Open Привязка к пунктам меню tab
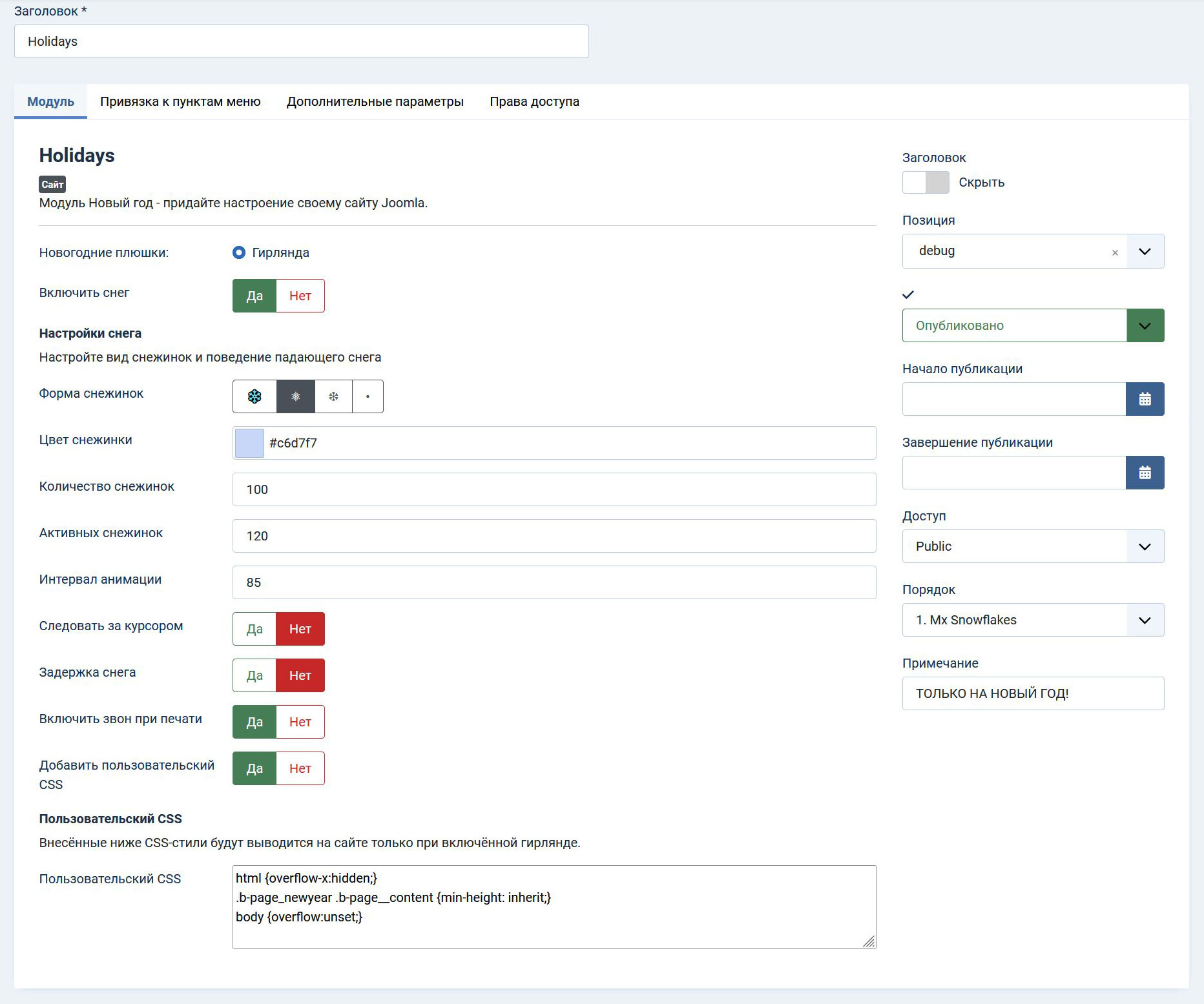This screenshot has width=1204, height=1004. pyautogui.click(x=180, y=101)
